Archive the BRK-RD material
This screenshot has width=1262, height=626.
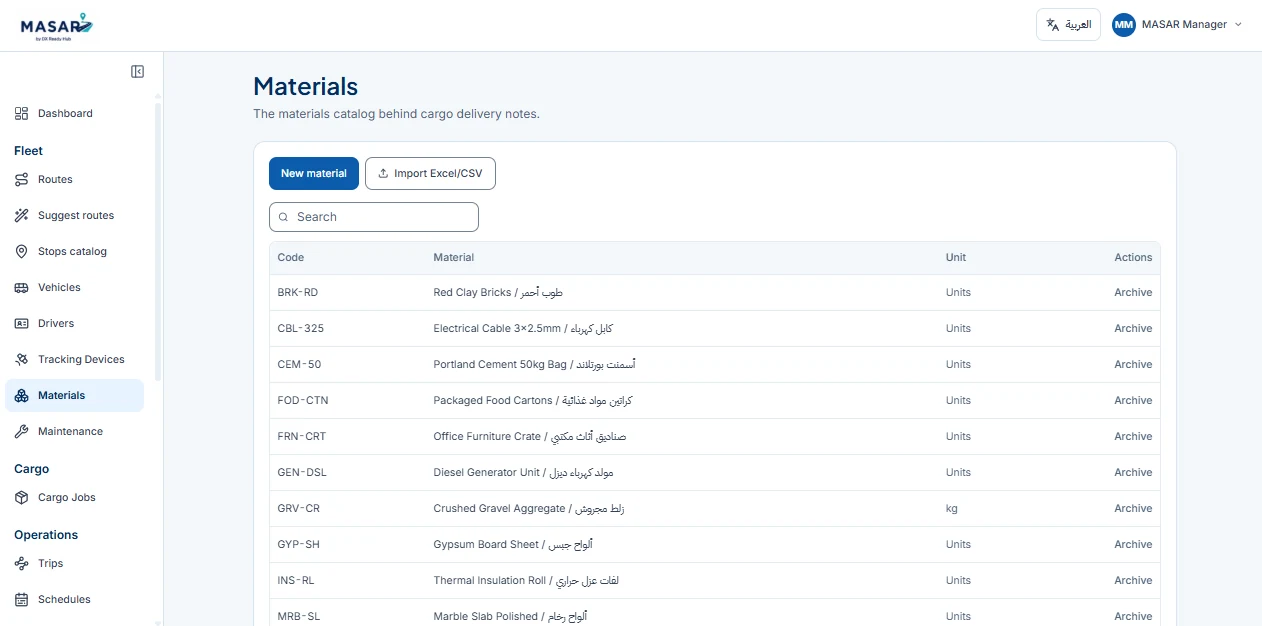(1133, 293)
